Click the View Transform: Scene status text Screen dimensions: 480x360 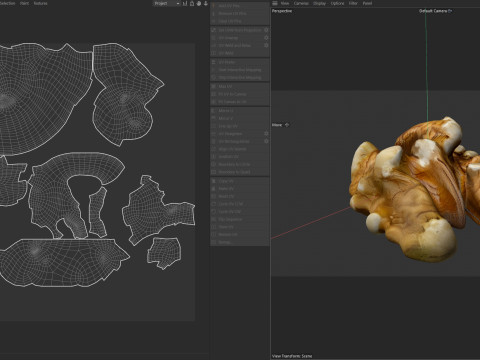point(292,356)
